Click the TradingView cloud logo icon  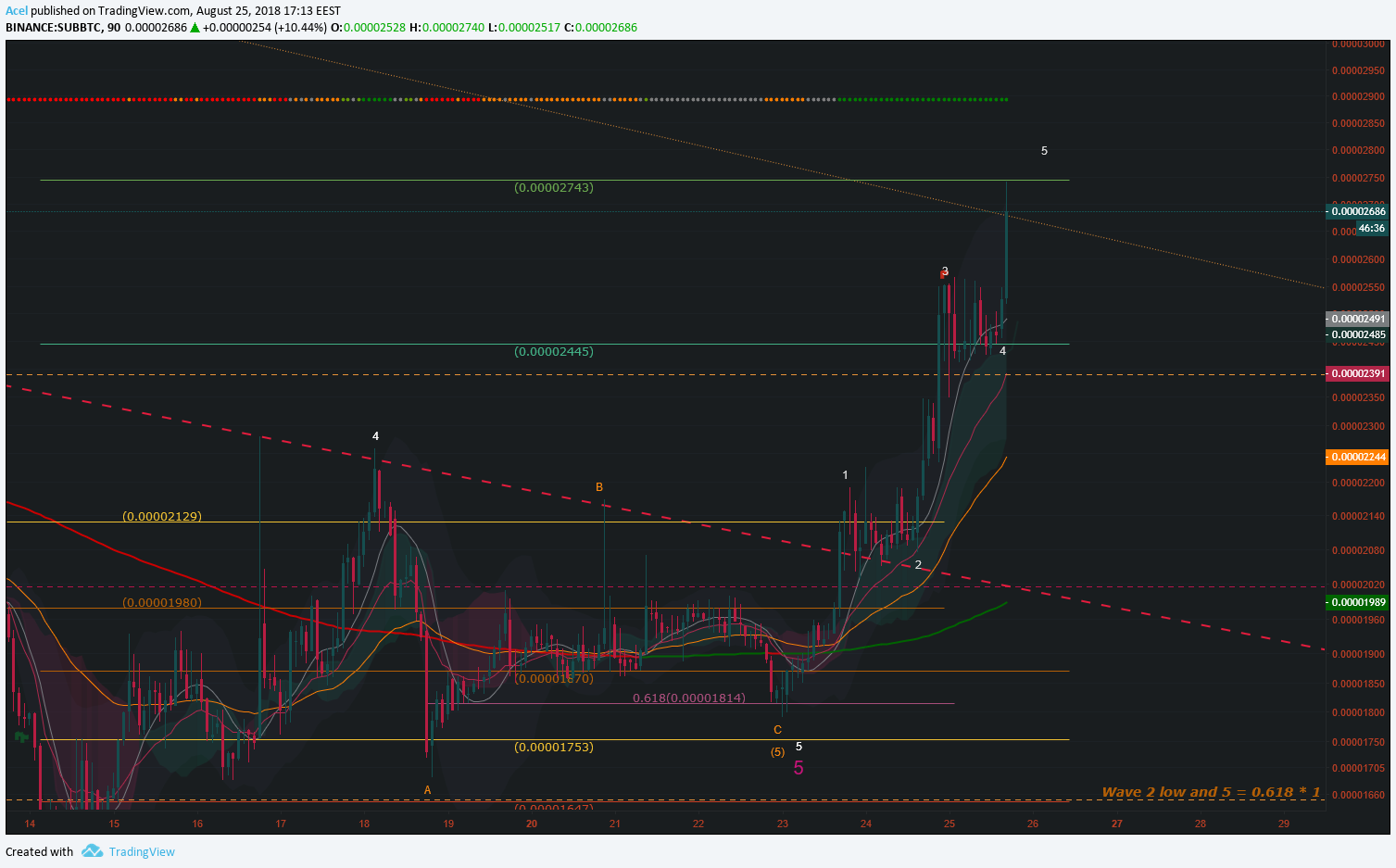coord(92,850)
